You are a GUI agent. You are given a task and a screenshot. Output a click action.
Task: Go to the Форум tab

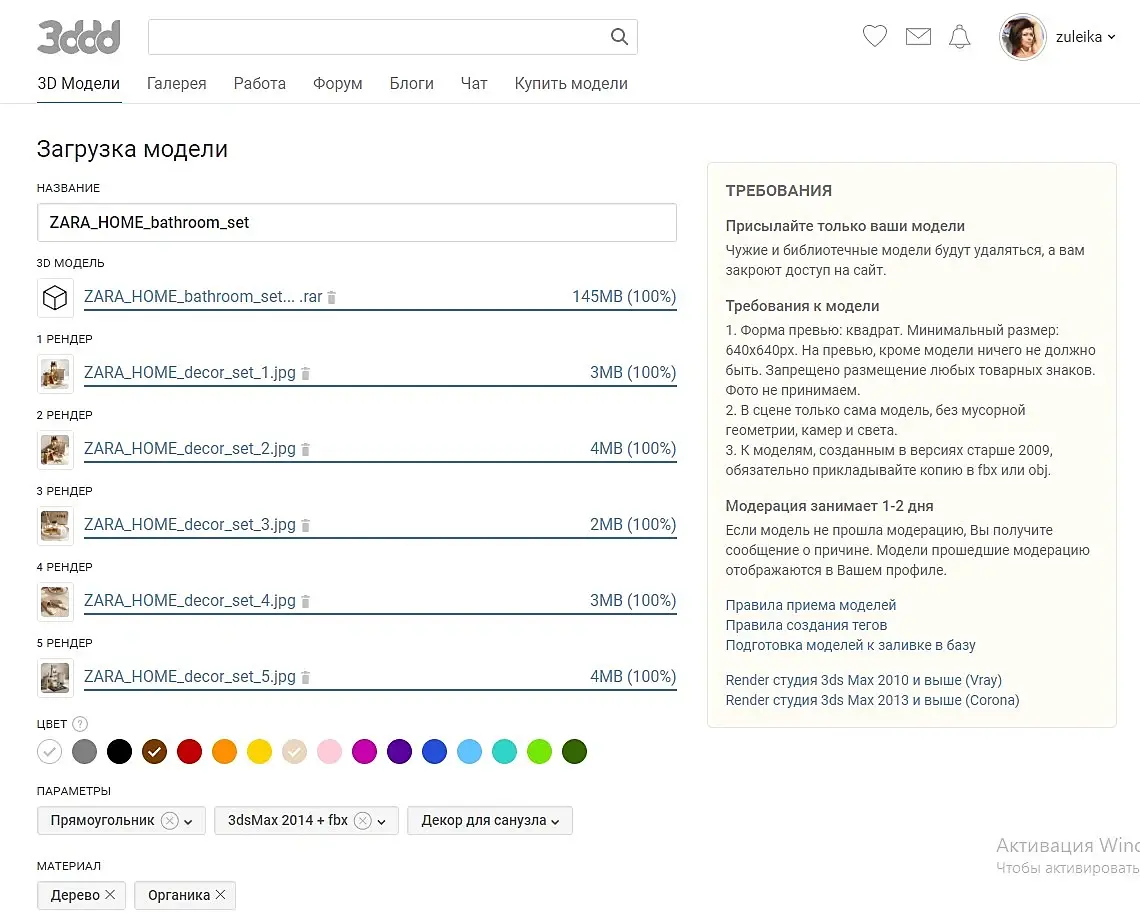(337, 84)
